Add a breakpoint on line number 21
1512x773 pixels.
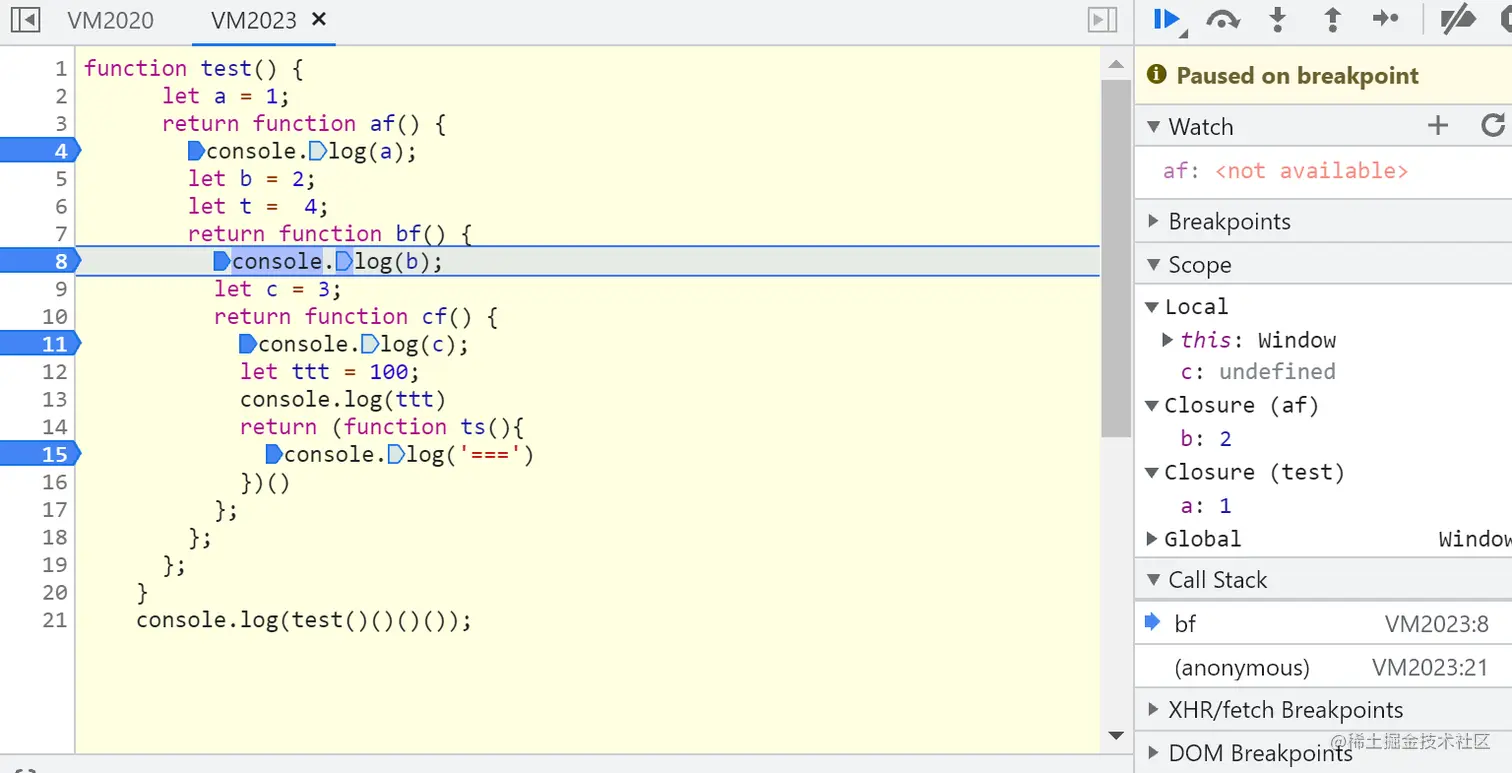click(55, 620)
